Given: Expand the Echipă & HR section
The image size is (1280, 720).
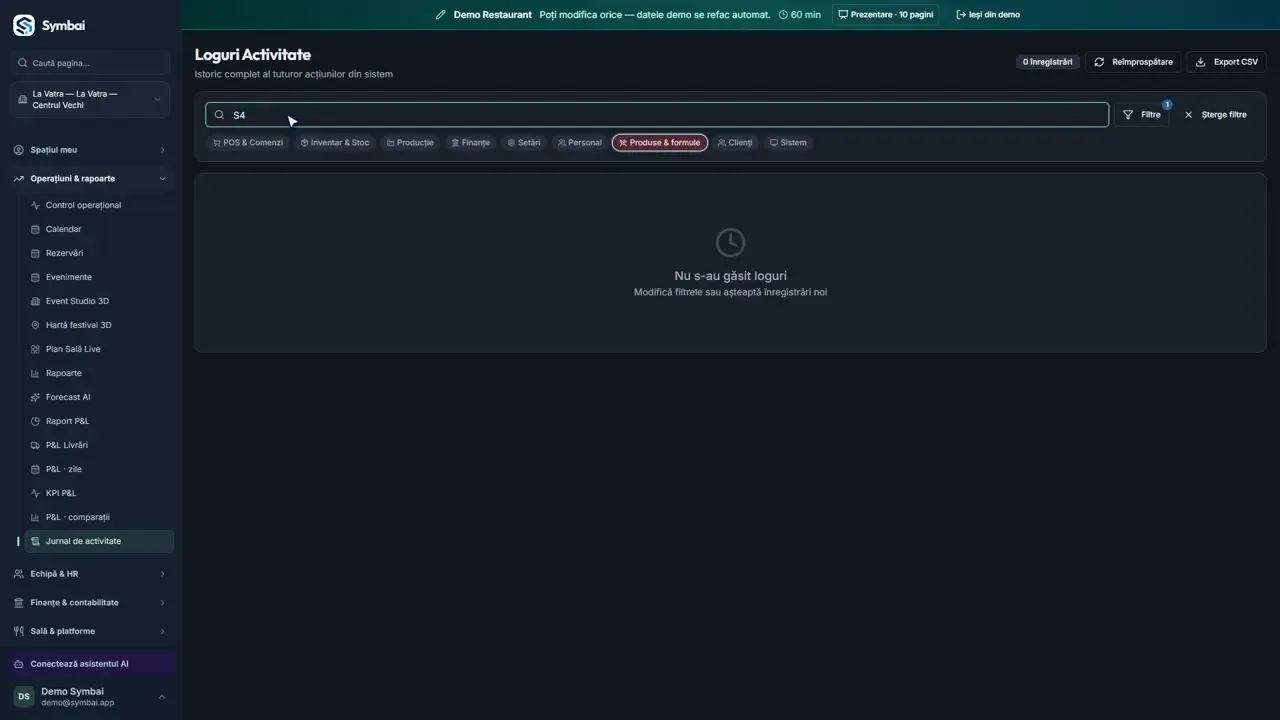Looking at the screenshot, I should [x=90, y=574].
